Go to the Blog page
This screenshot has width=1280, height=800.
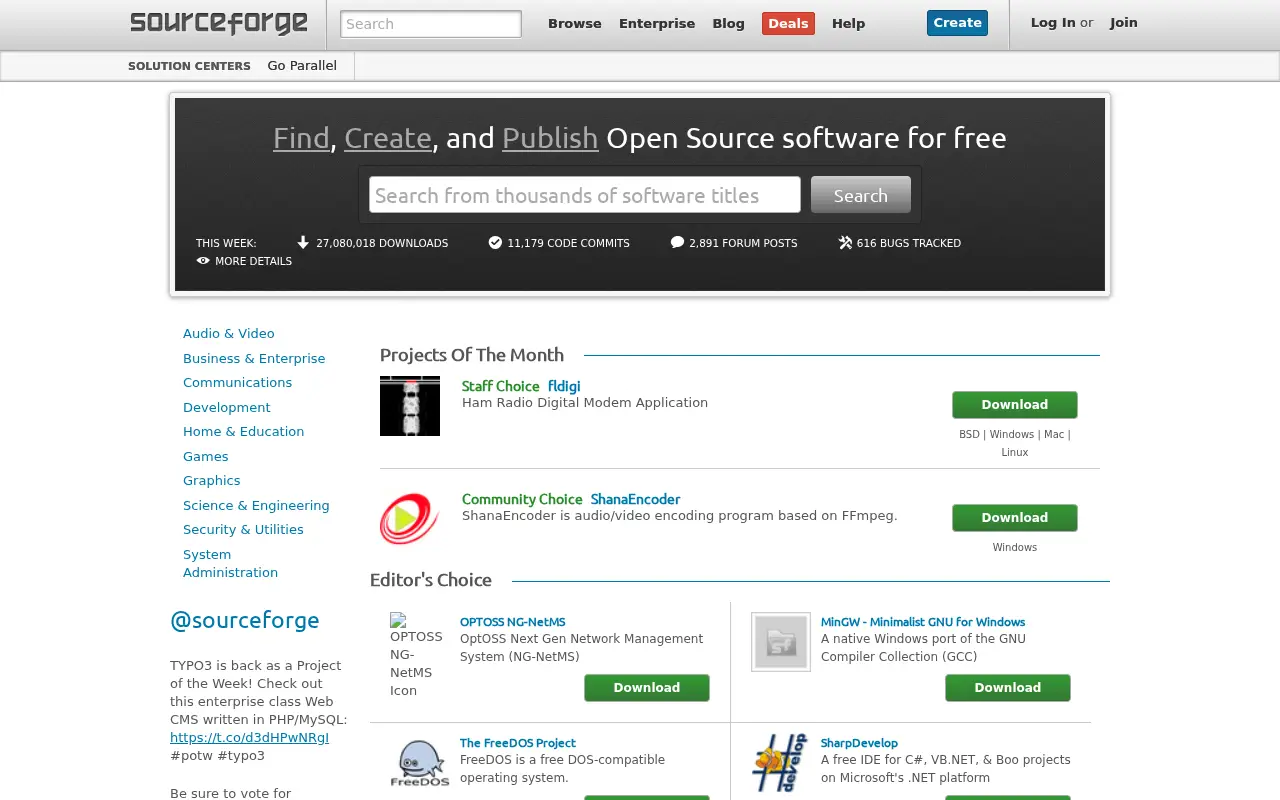coord(728,24)
